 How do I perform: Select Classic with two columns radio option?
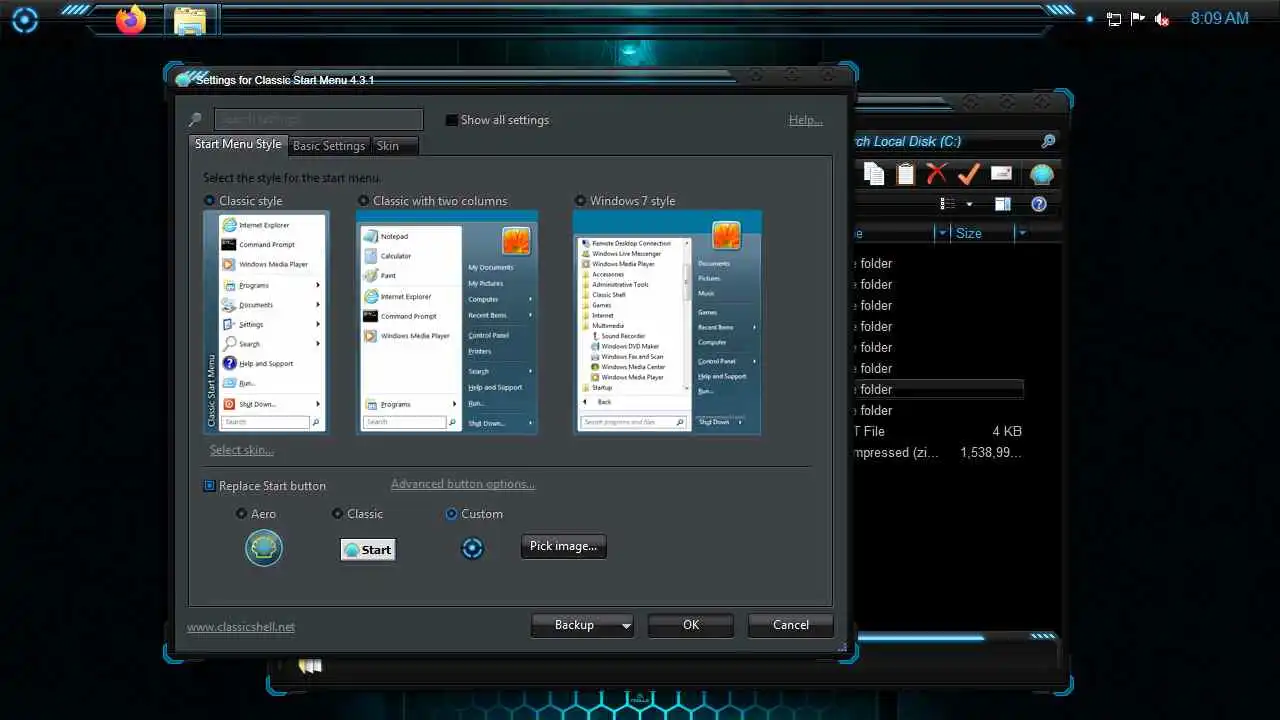(363, 201)
